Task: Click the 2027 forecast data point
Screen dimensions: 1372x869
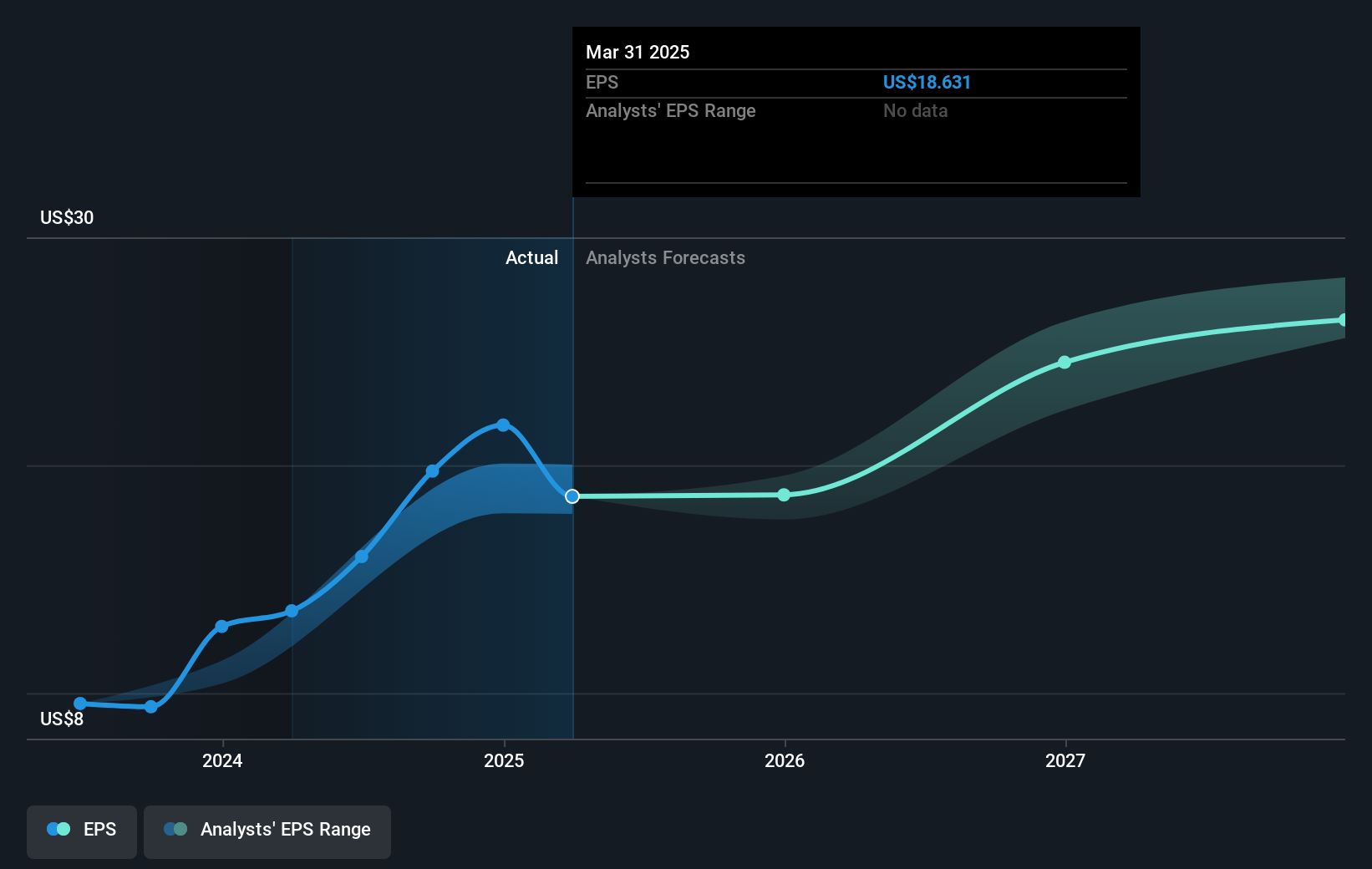Action: coord(1065,363)
